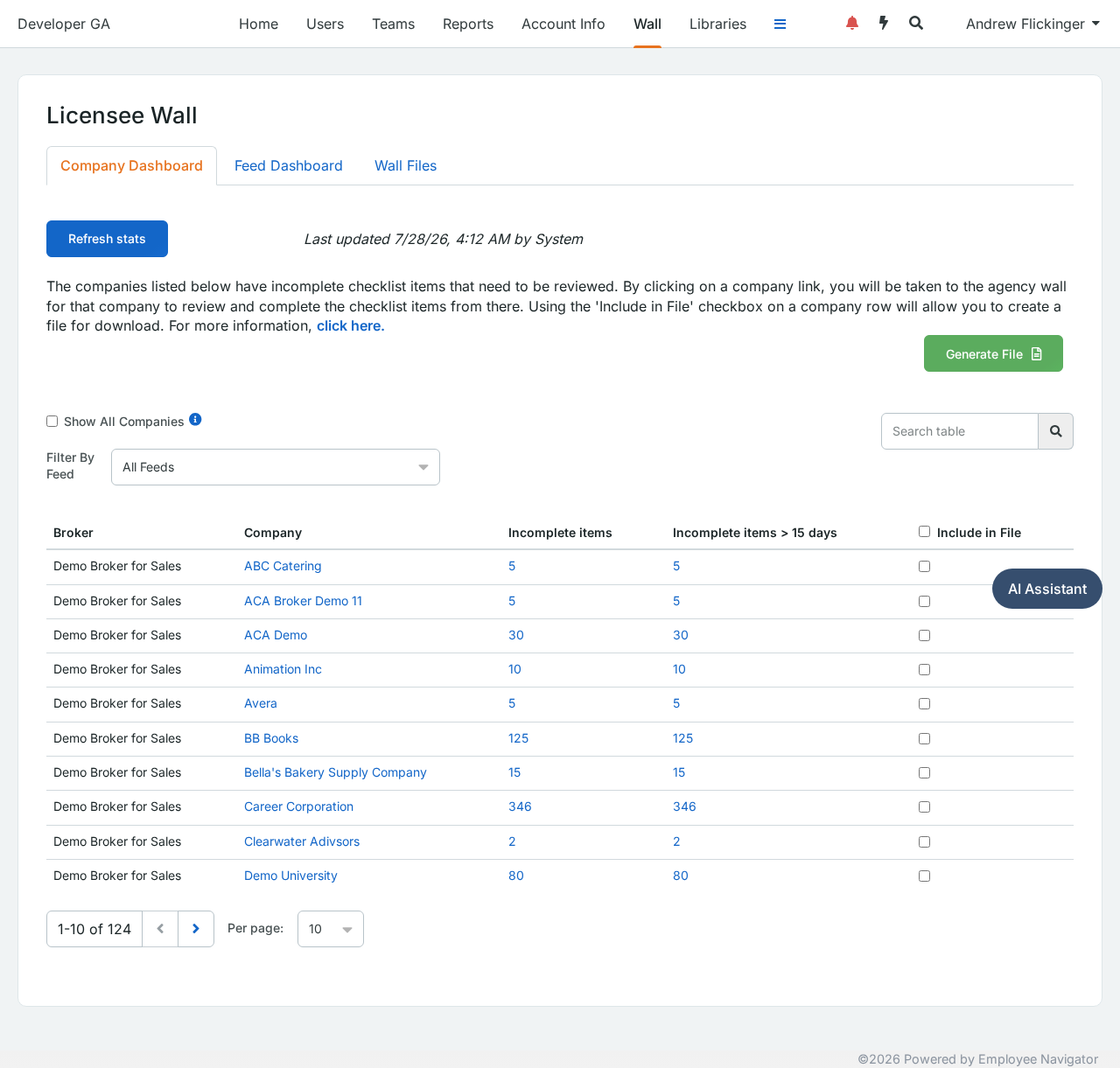Go to next page with right chevron
This screenshot has height=1068, width=1120.
196,929
